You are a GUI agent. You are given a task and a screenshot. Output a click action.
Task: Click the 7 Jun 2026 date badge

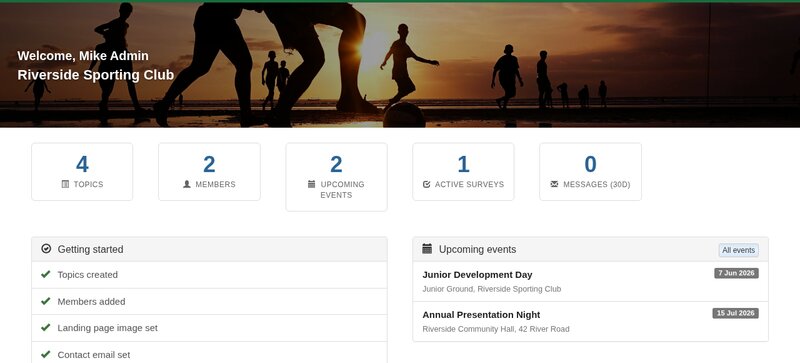tap(736, 273)
